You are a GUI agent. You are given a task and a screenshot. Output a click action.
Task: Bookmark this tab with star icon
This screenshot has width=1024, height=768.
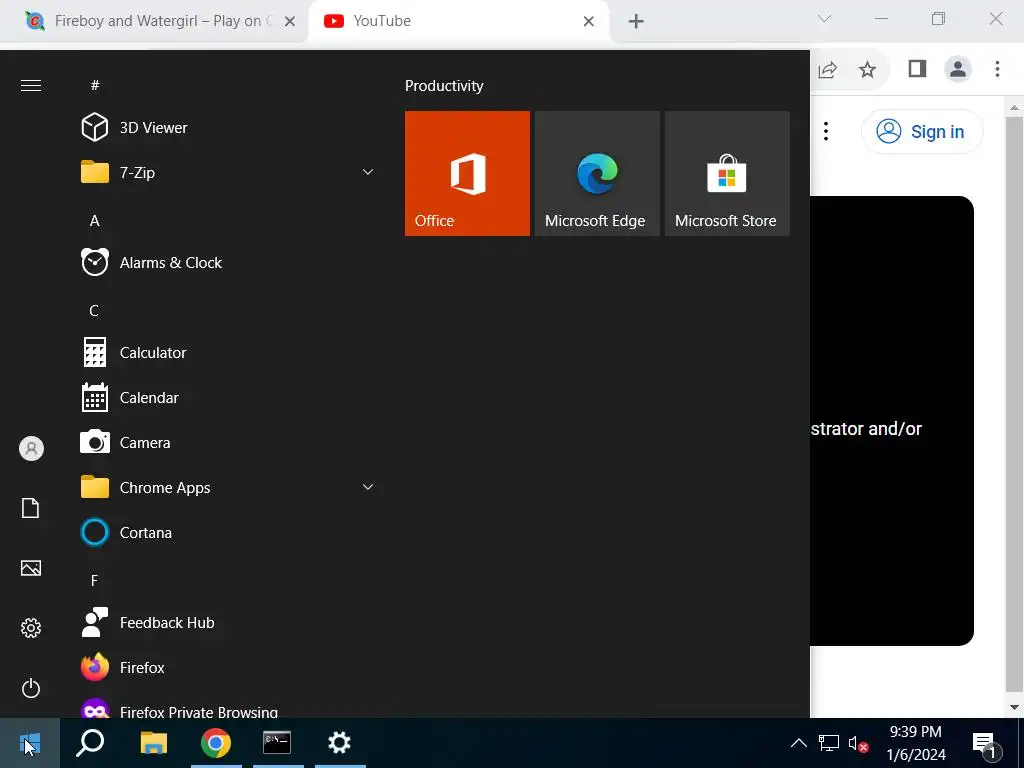click(x=867, y=69)
